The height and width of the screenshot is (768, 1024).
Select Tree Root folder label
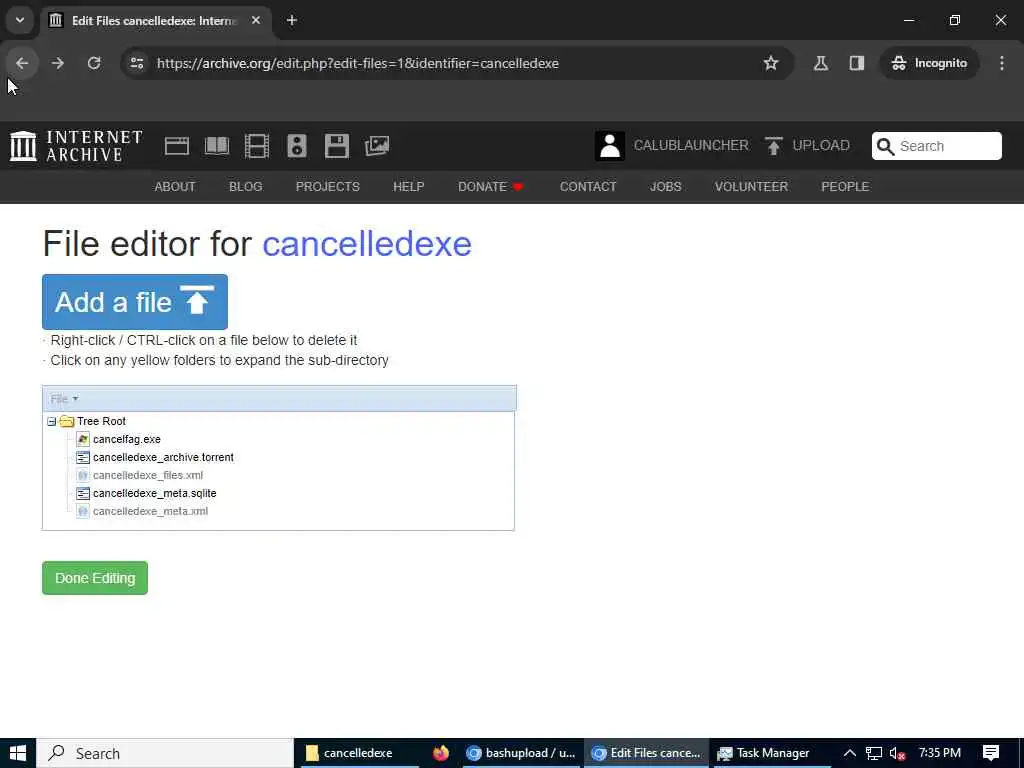101,421
